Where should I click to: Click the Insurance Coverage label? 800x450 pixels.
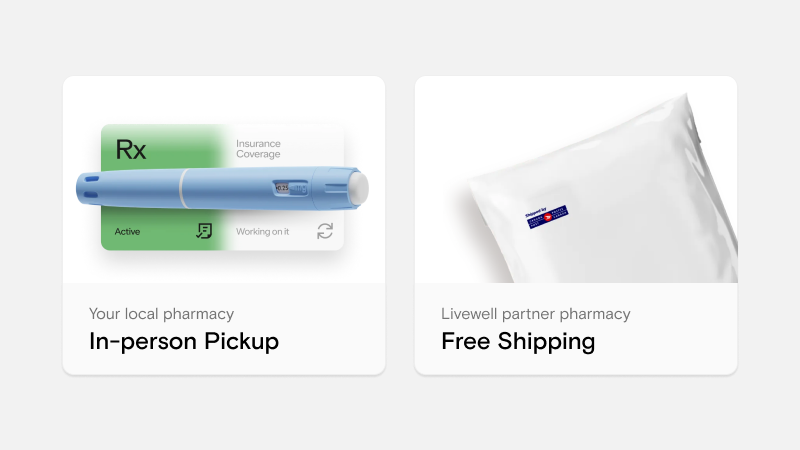tap(258, 149)
